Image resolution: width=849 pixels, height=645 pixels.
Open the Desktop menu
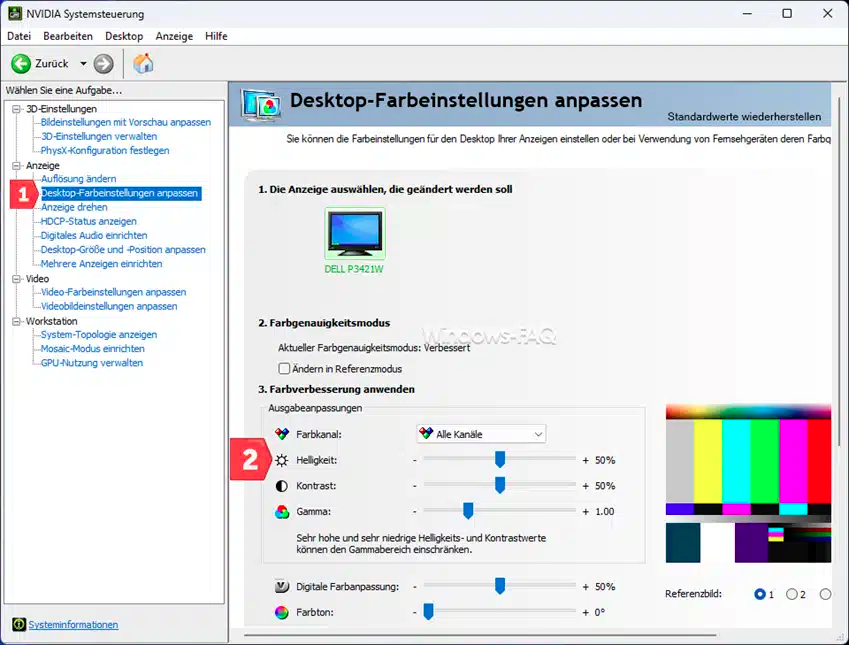click(124, 36)
